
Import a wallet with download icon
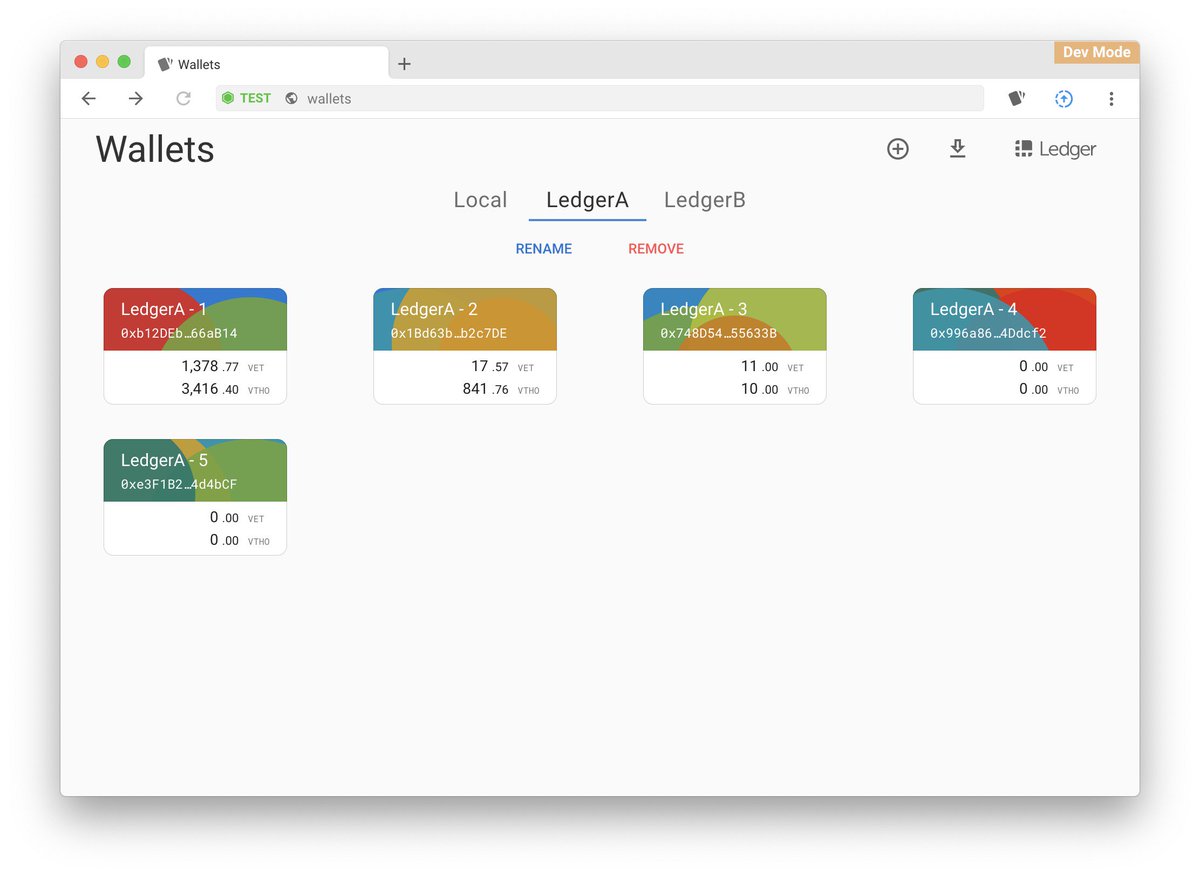[x=957, y=149]
